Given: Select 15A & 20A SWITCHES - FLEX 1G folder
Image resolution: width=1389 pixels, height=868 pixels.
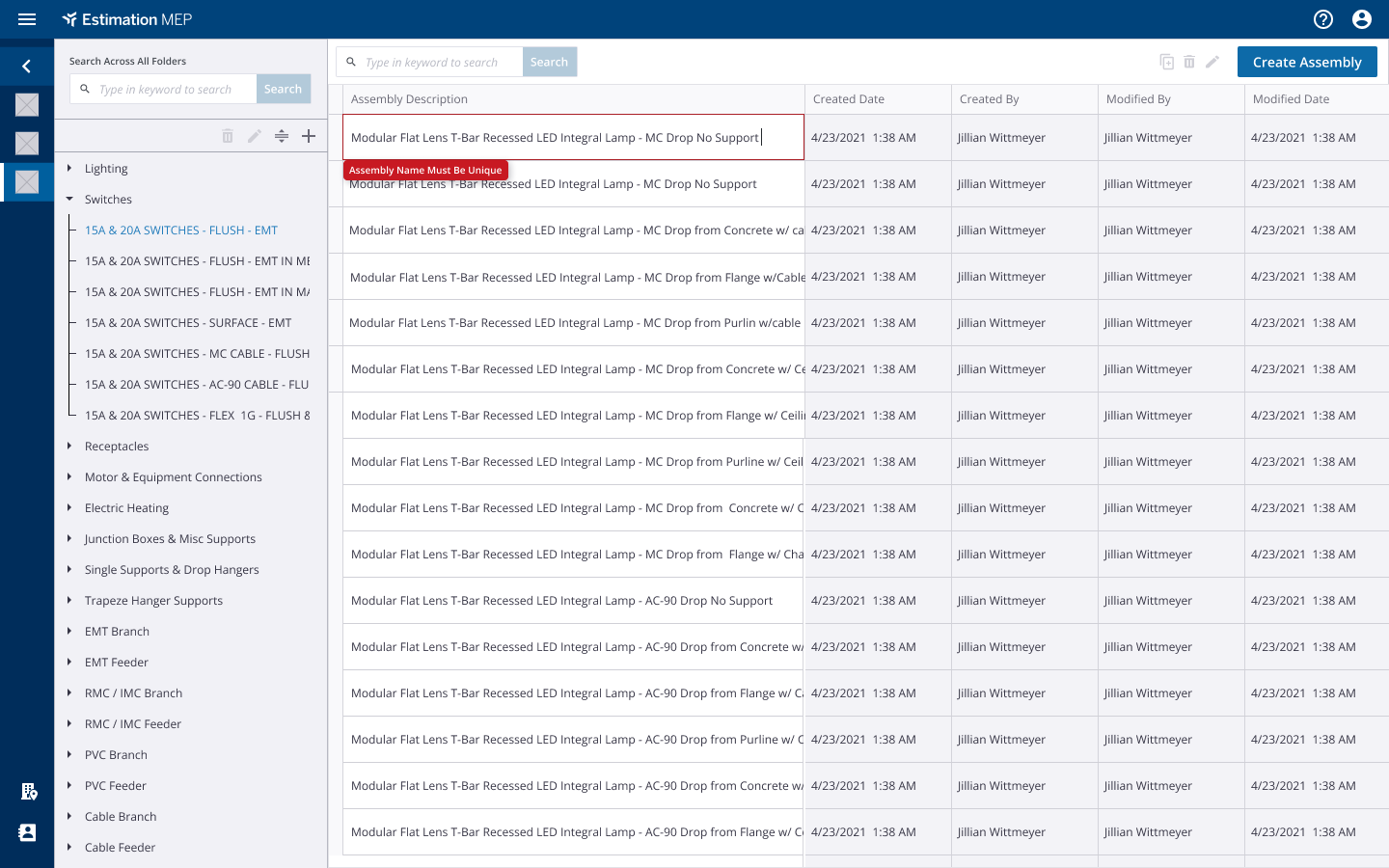Looking at the screenshot, I should point(197,416).
